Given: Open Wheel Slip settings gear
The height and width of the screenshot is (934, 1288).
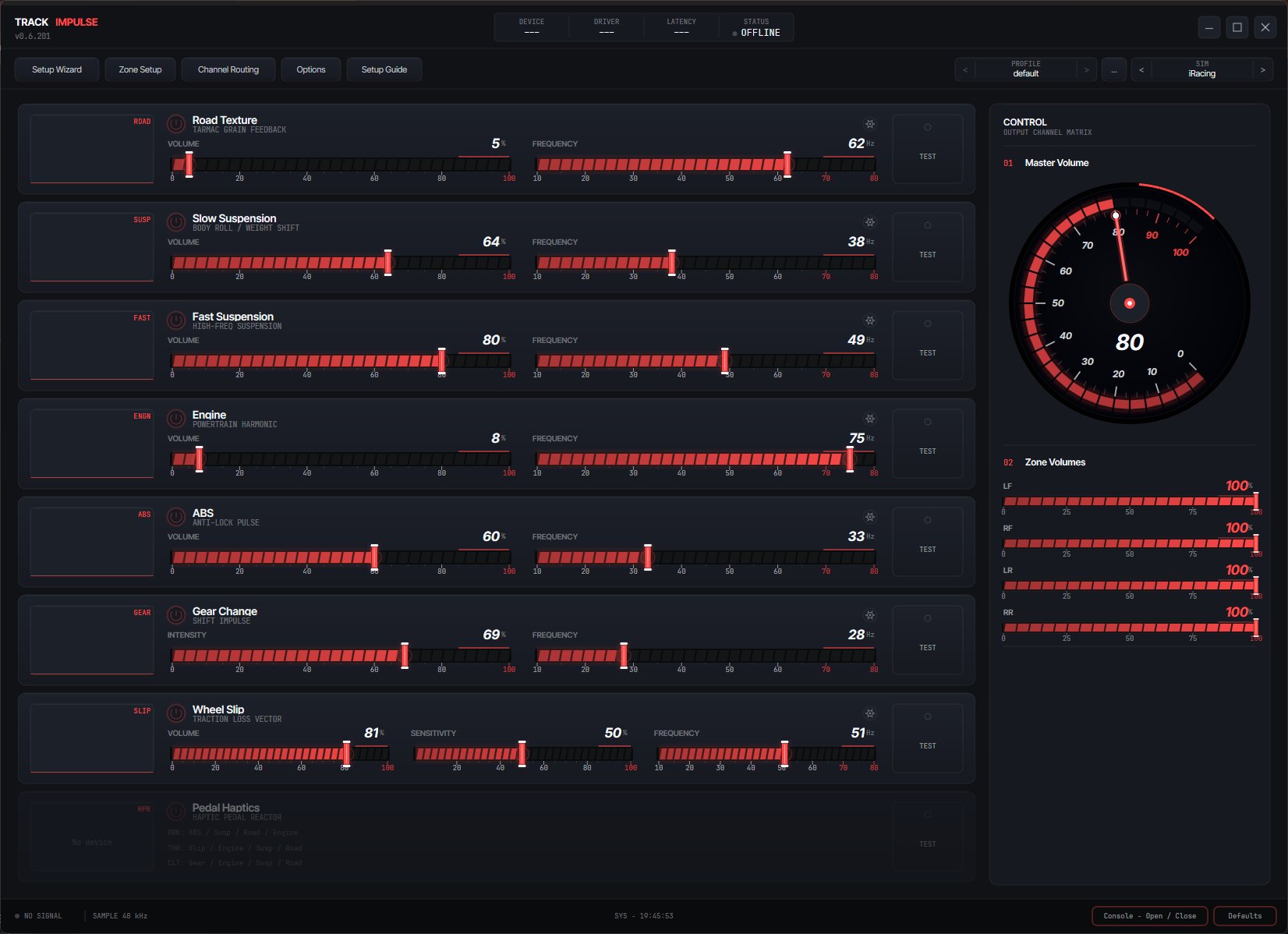Looking at the screenshot, I should (870, 713).
